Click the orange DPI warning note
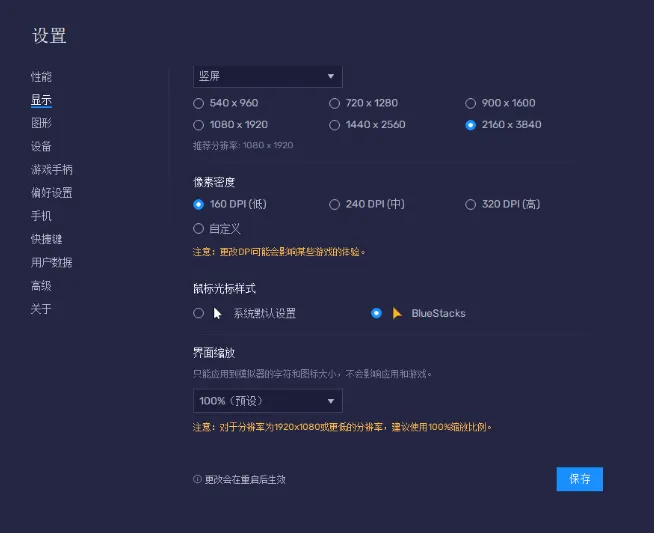This screenshot has width=654, height=533. coord(279,252)
